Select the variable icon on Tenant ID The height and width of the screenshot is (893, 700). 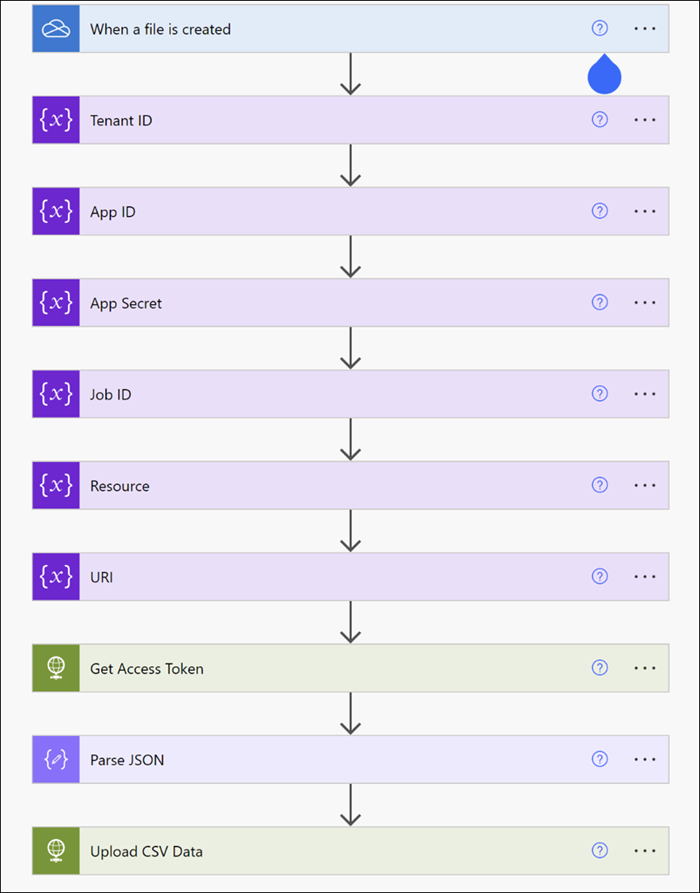[x=55, y=120]
